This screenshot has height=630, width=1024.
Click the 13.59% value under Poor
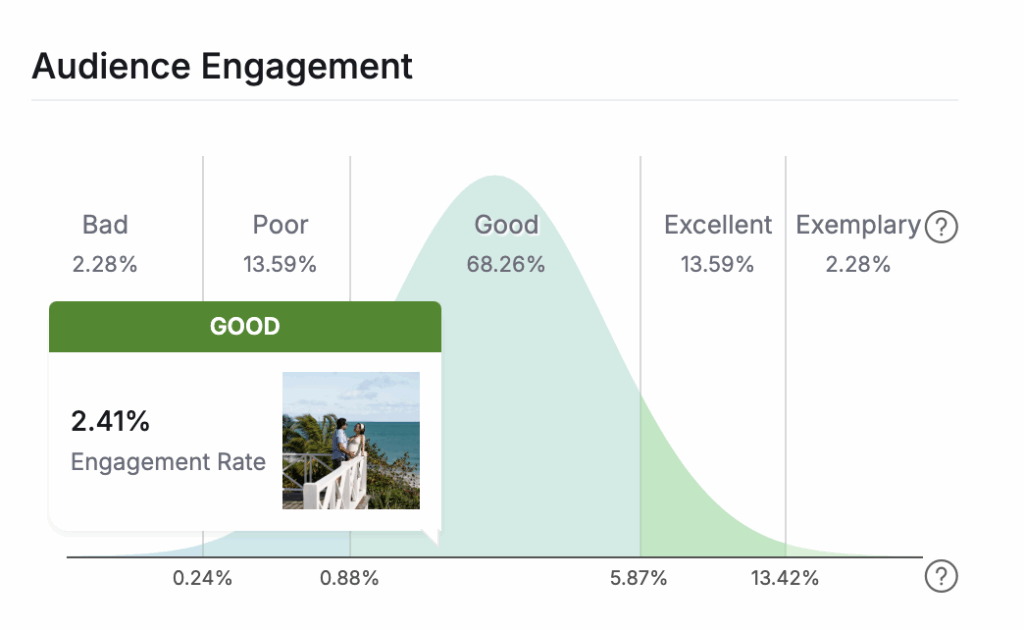pyautogui.click(x=280, y=265)
